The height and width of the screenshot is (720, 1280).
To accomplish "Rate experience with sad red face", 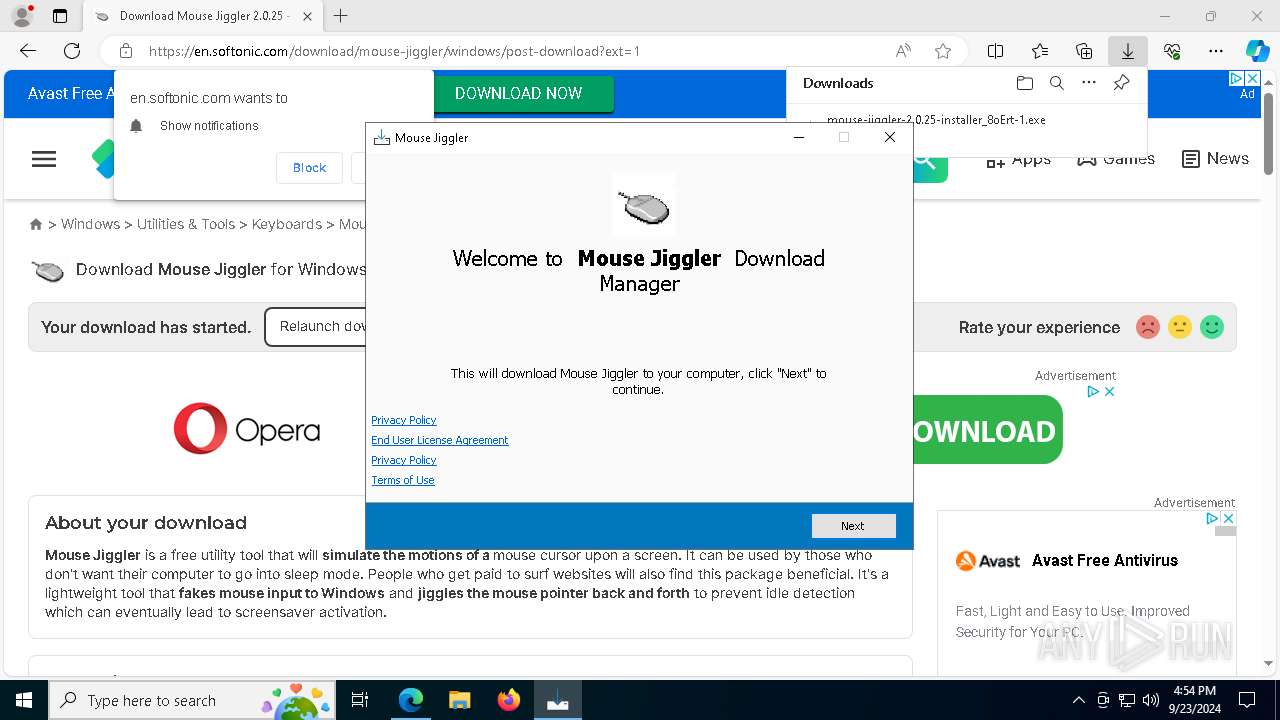I will click(x=1148, y=327).
